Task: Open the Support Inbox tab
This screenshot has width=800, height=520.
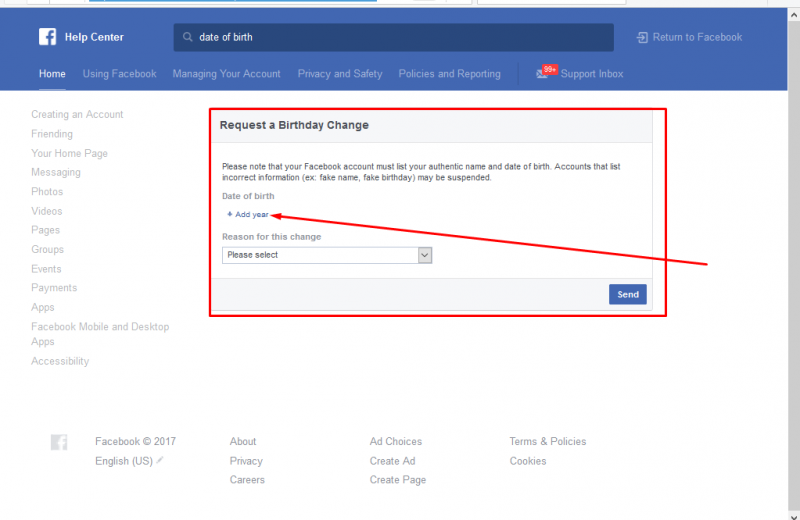Action: pos(592,74)
